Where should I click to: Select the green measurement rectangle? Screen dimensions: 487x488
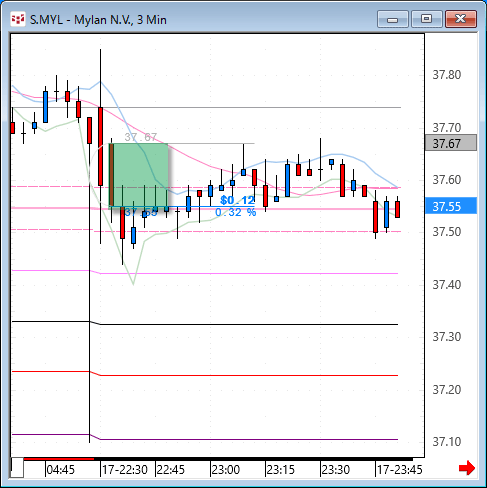(x=139, y=175)
